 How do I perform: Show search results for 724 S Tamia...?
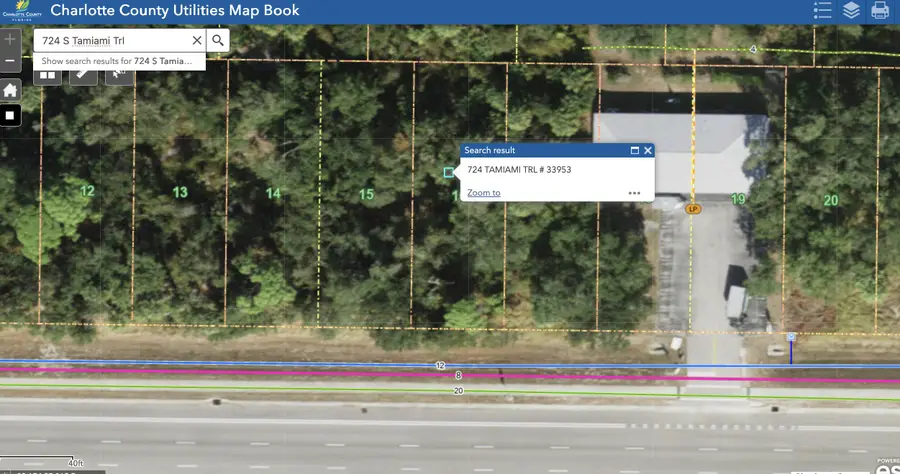pos(119,61)
